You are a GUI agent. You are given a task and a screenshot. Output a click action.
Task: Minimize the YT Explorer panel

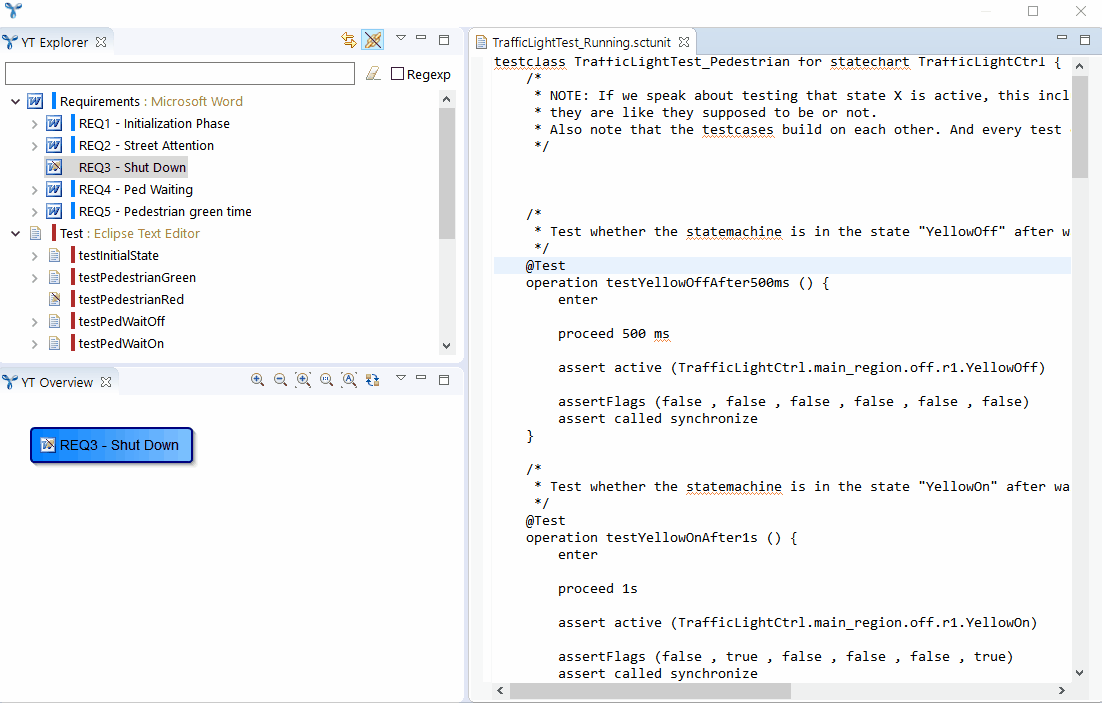pyautogui.click(x=421, y=38)
